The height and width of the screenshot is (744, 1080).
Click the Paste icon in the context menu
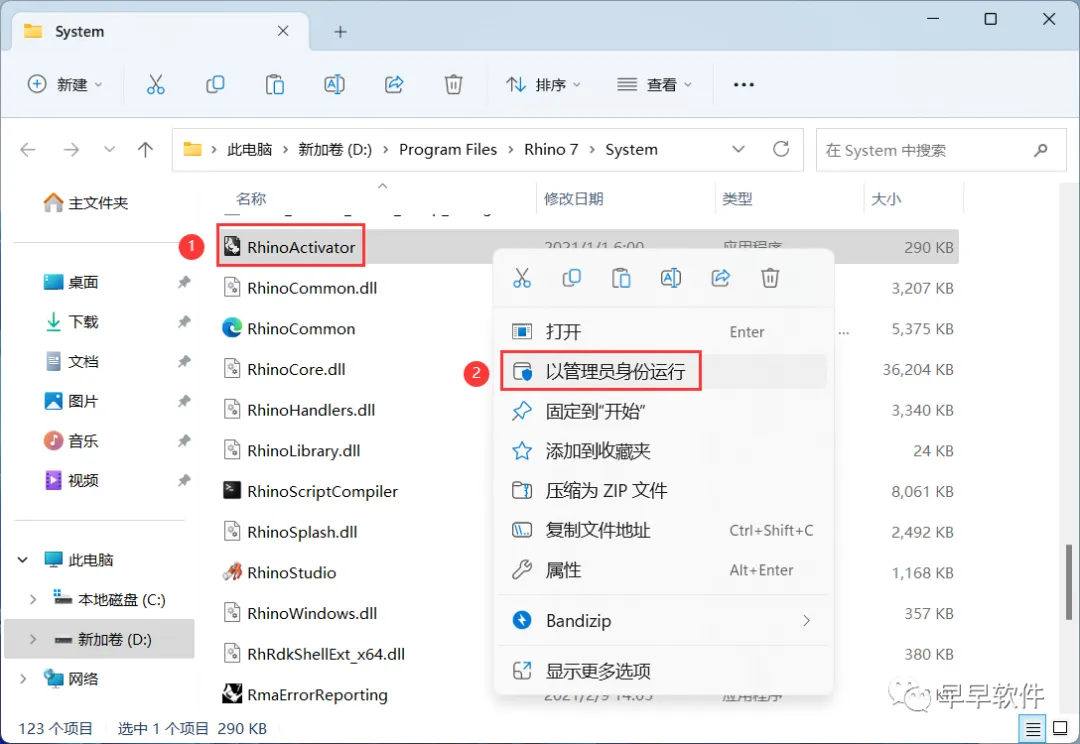(x=621, y=278)
